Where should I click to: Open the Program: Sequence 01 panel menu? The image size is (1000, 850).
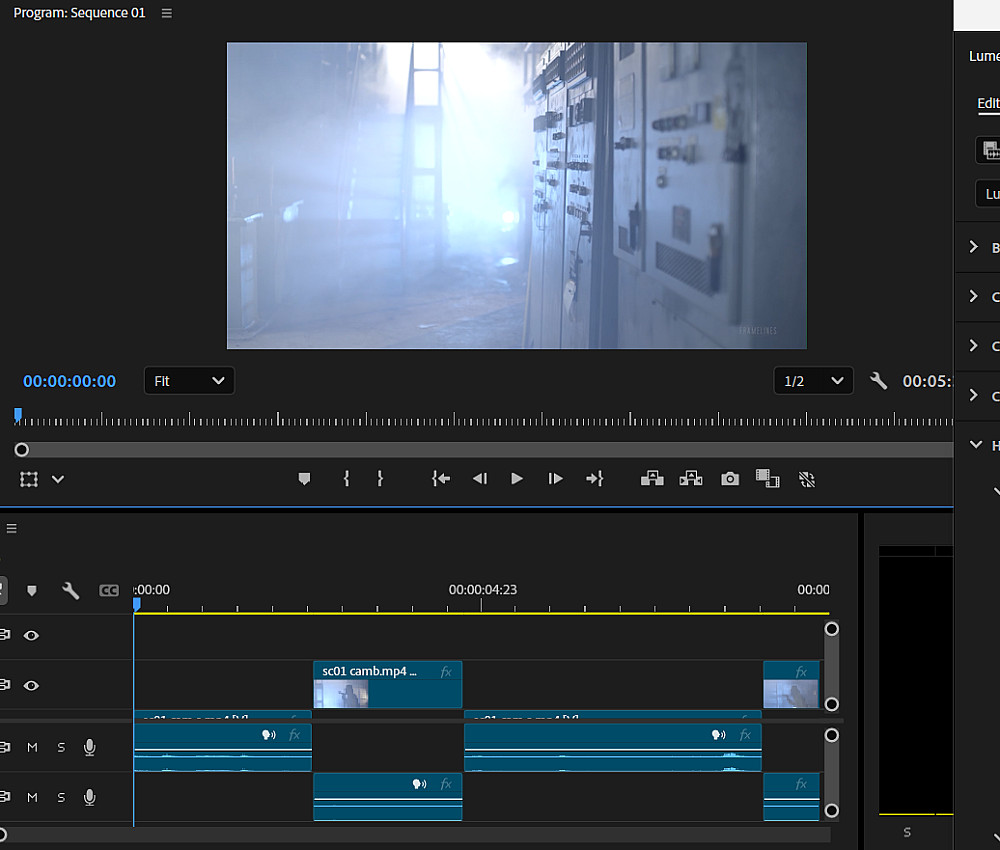(167, 13)
